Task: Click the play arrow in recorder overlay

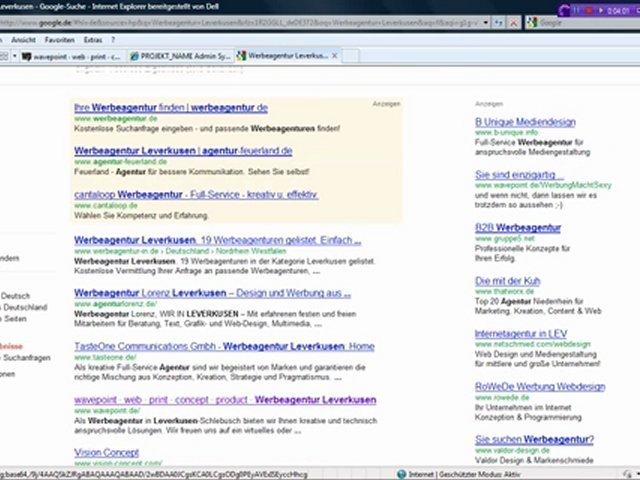Action: click(x=601, y=11)
